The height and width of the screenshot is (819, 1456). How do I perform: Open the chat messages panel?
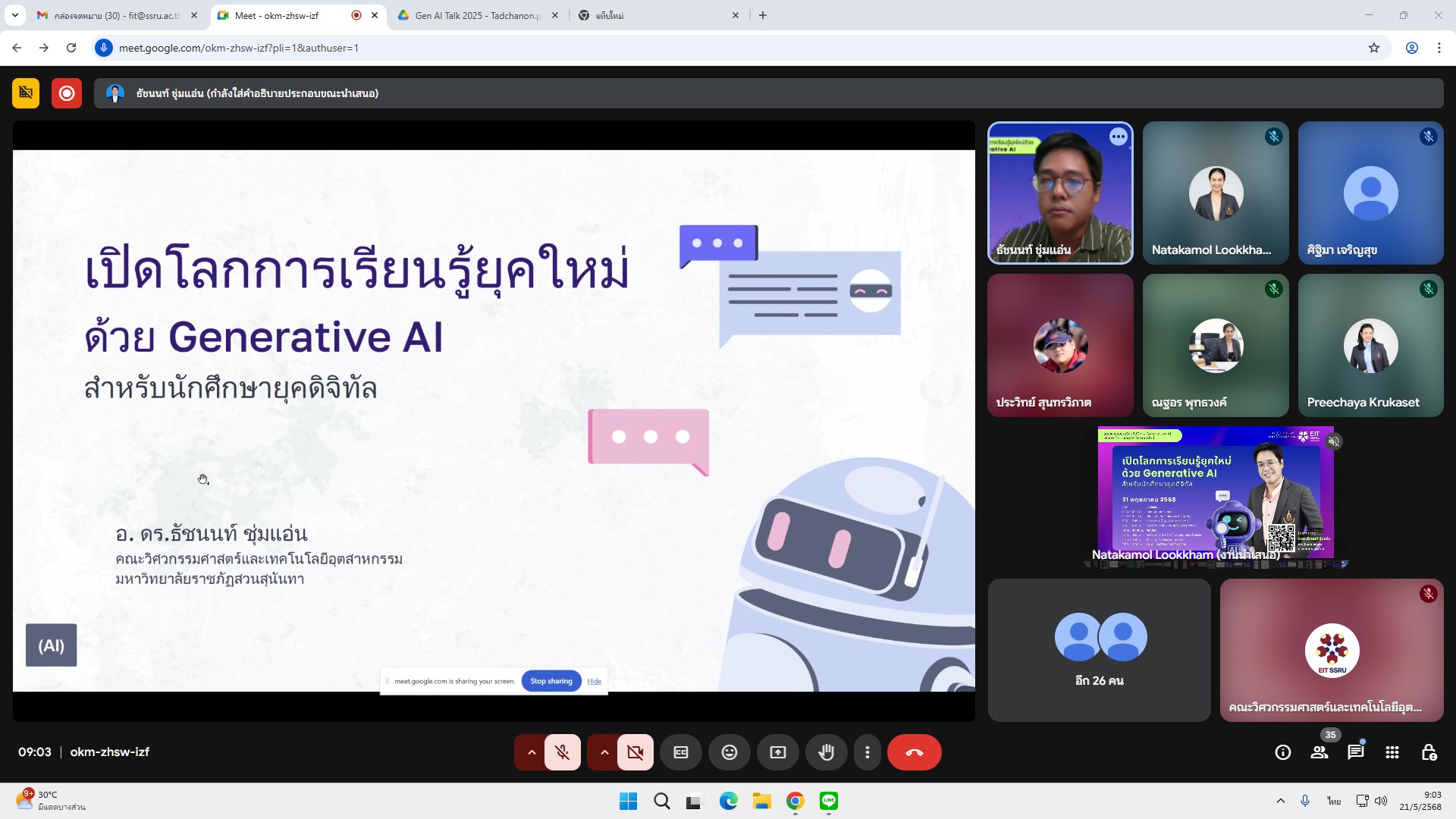[1355, 752]
